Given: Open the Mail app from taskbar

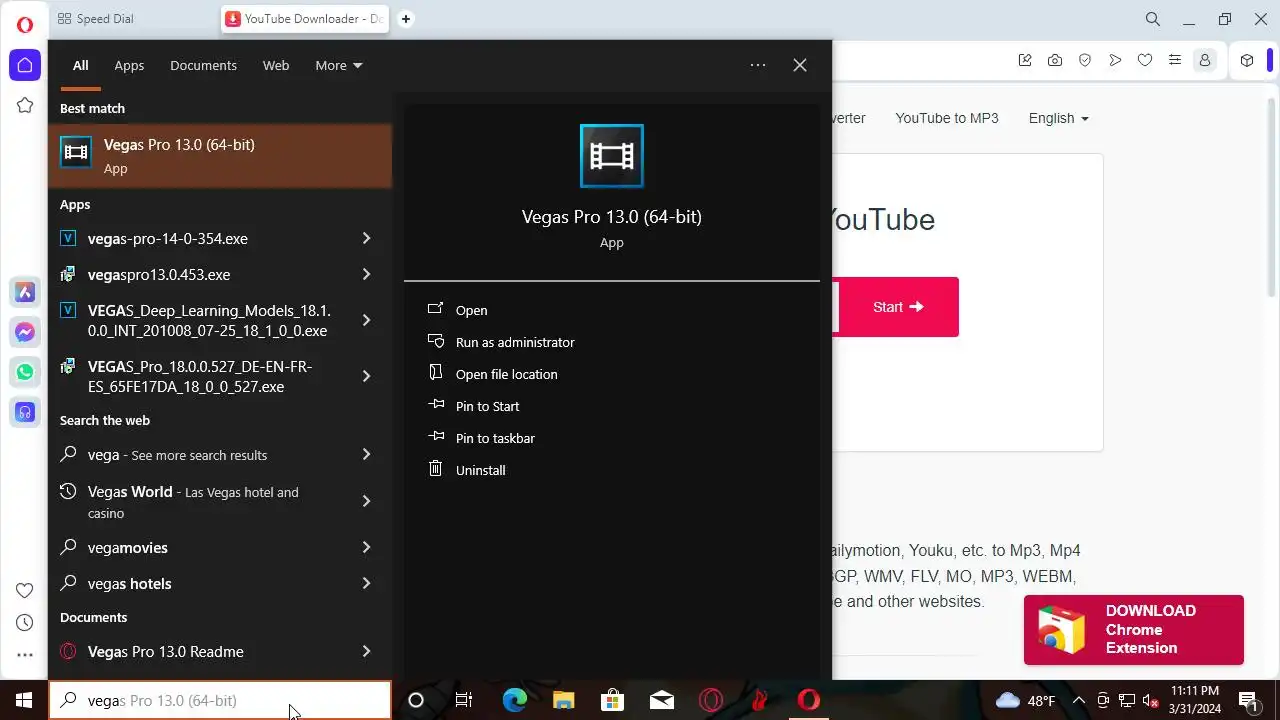Looking at the screenshot, I should pos(661,700).
